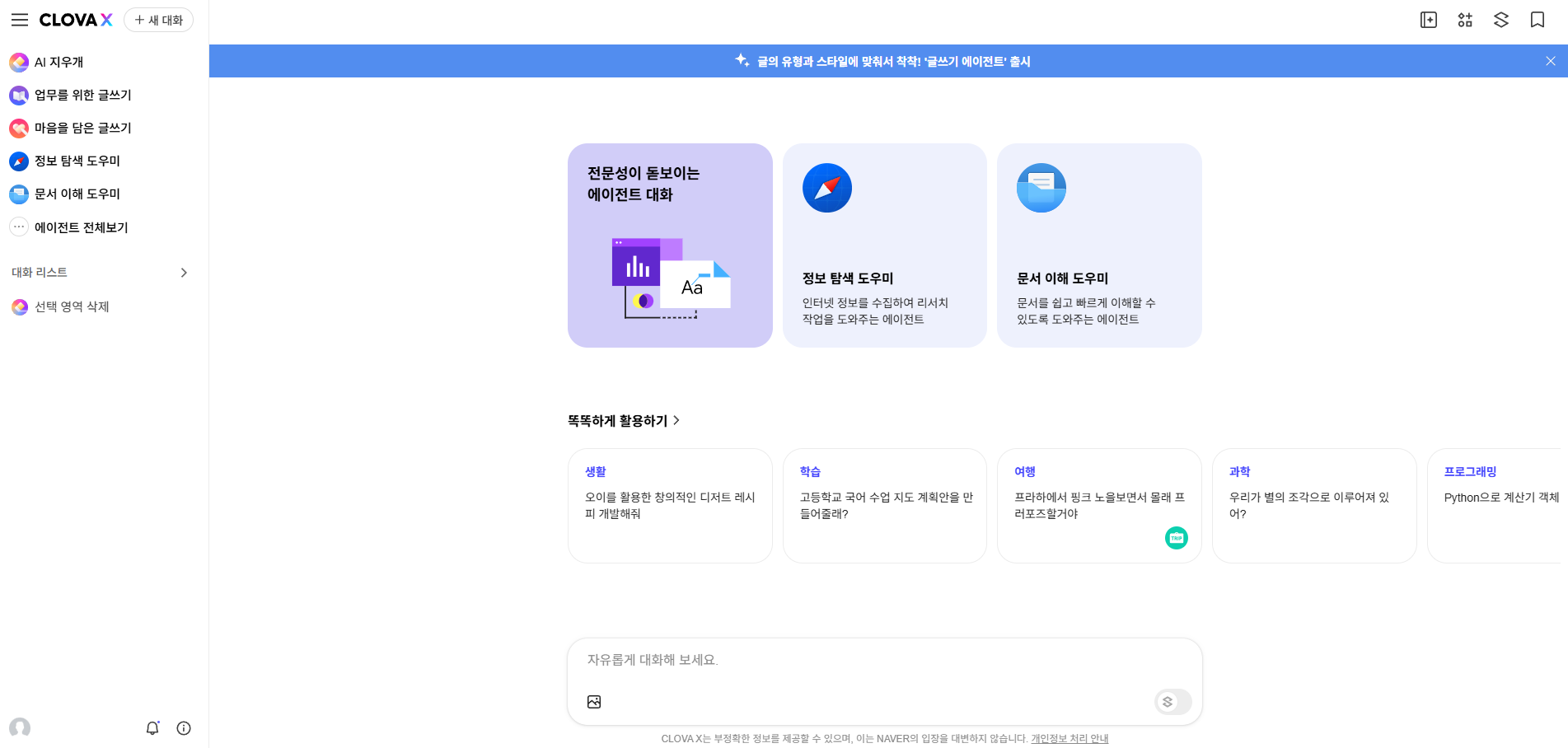Open the bookmark icon in top bar
The height and width of the screenshot is (748, 1568).
[x=1538, y=20]
